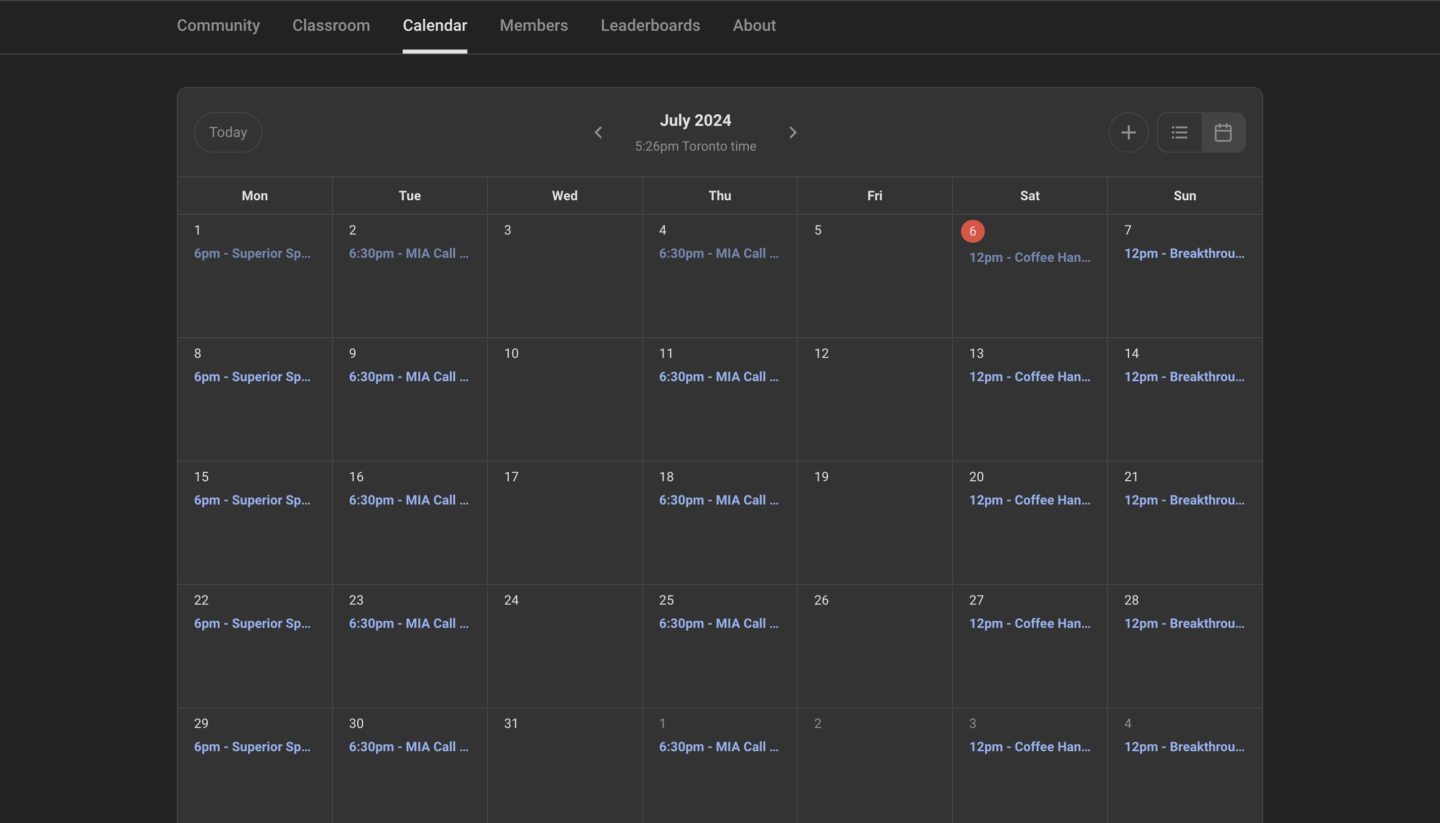Open the July 16 MIA Call event
Image resolution: width=1440 pixels, height=823 pixels.
coord(409,500)
